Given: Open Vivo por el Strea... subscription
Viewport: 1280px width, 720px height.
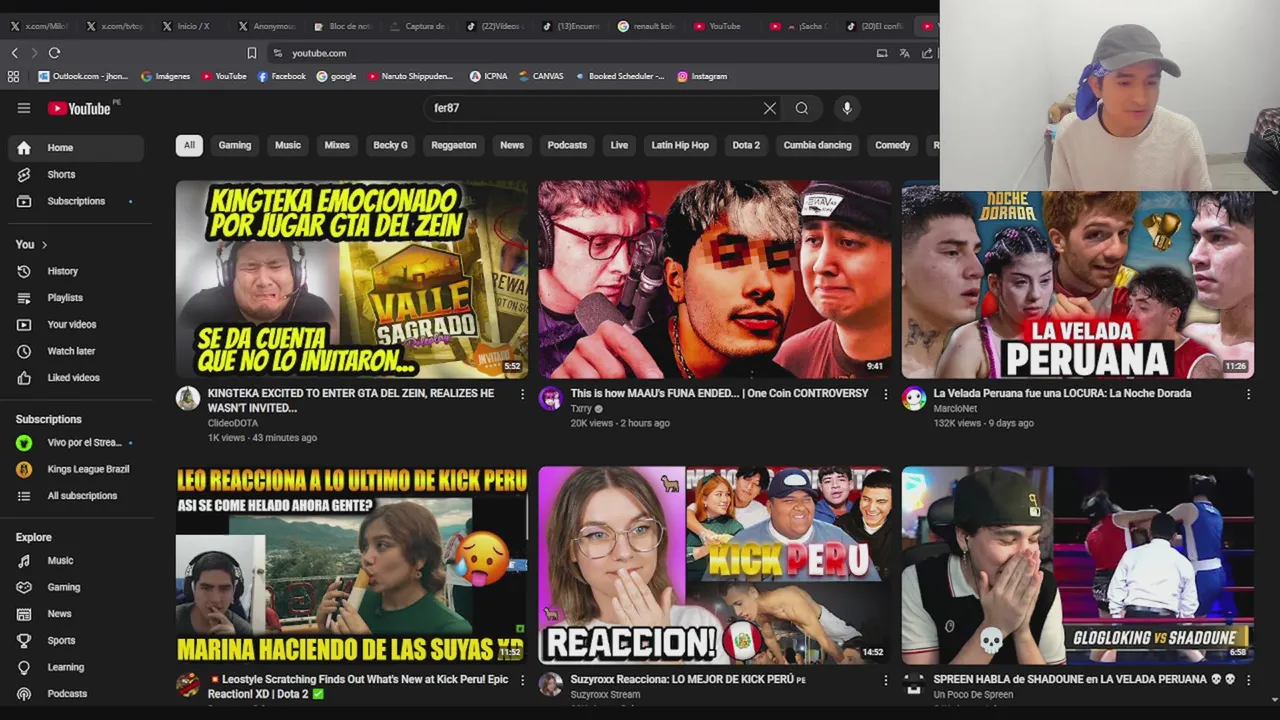Looking at the screenshot, I should tap(76, 443).
